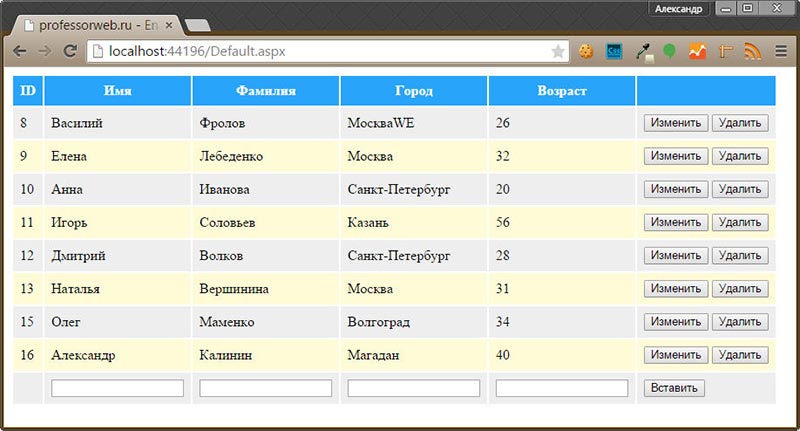The width and height of the screenshot is (800, 431).
Task: Reload the page with the refresh icon
Action: [x=70, y=51]
